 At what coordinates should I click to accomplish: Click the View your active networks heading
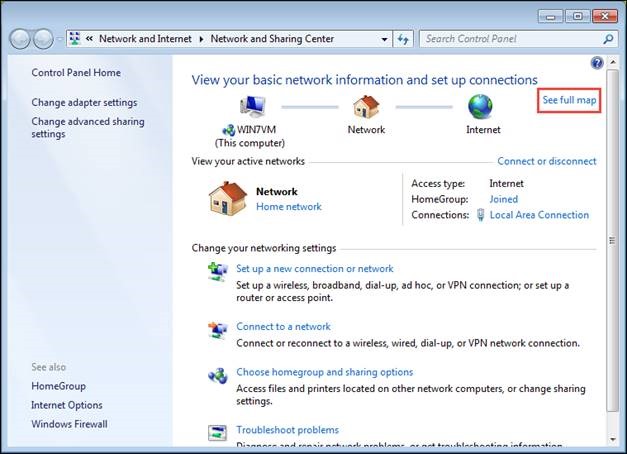pos(248,161)
